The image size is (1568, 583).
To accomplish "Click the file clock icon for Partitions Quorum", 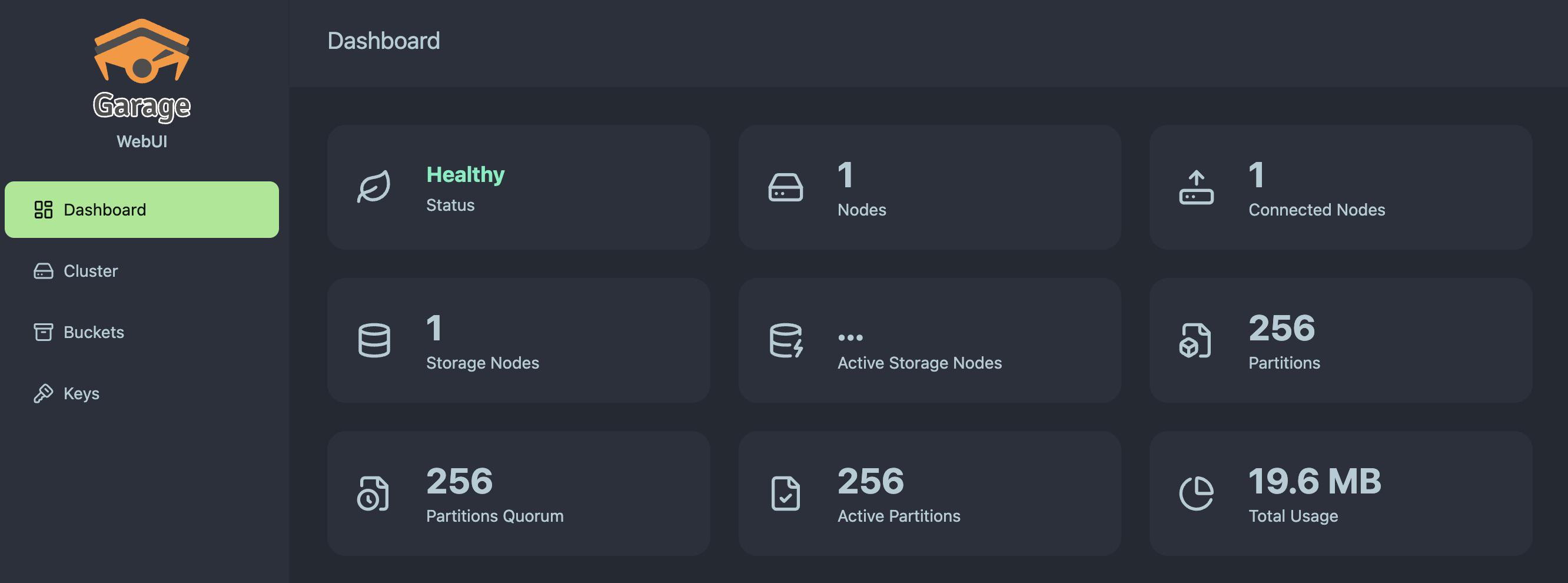I will pos(373,493).
